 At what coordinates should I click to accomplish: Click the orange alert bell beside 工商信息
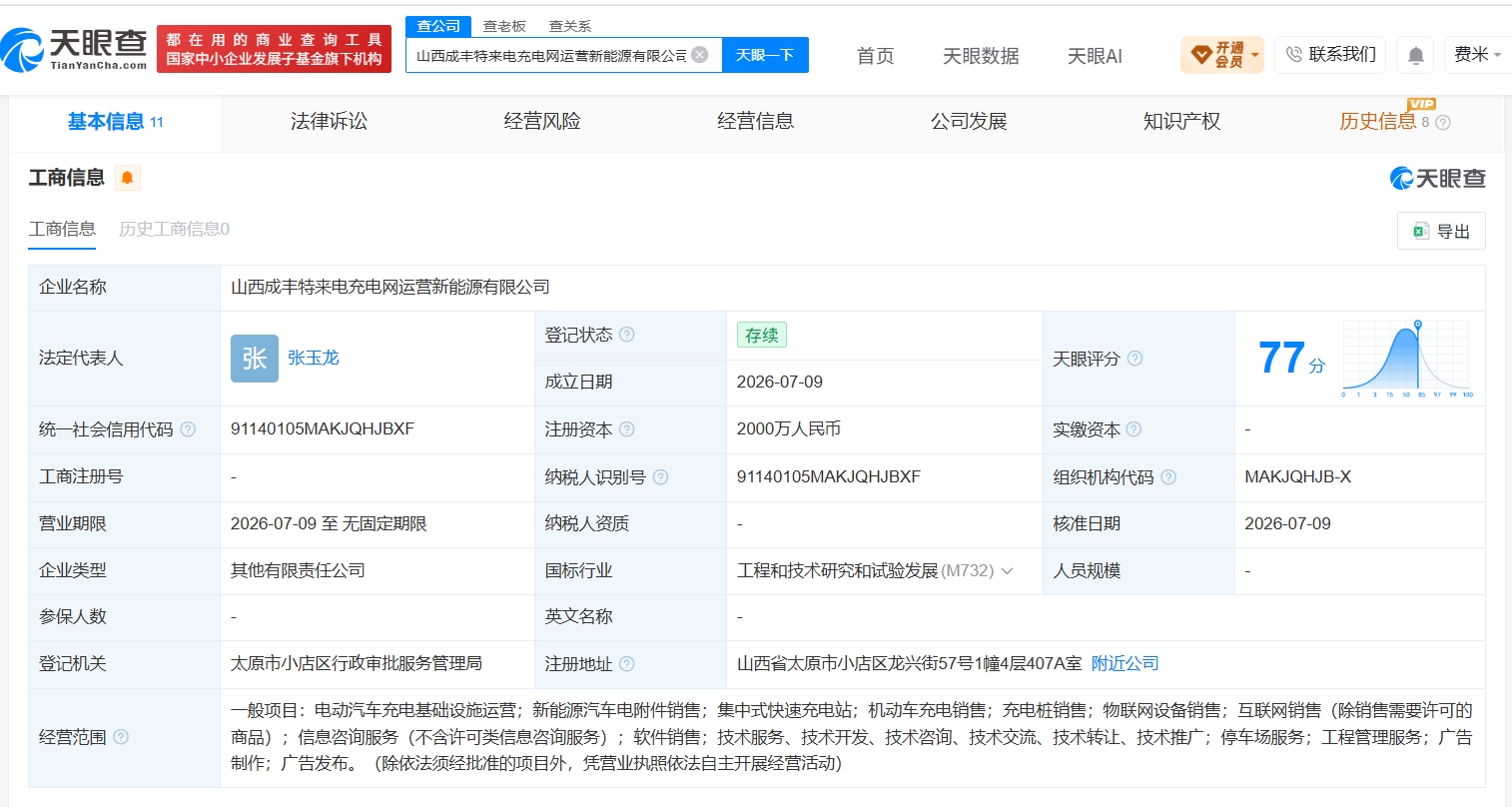click(x=127, y=178)
